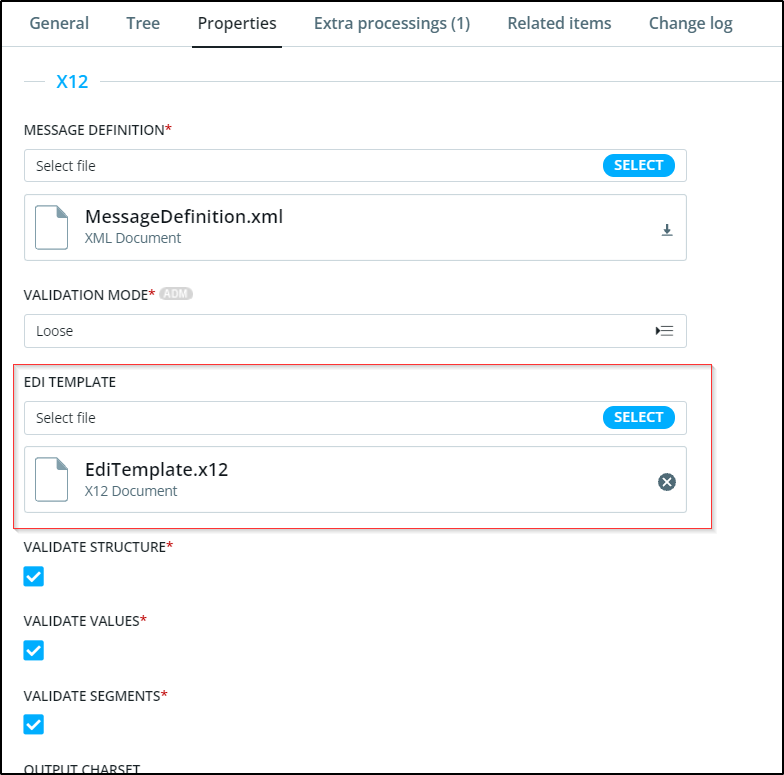Download the MessageDefinition.xml file

pos(666,230)
